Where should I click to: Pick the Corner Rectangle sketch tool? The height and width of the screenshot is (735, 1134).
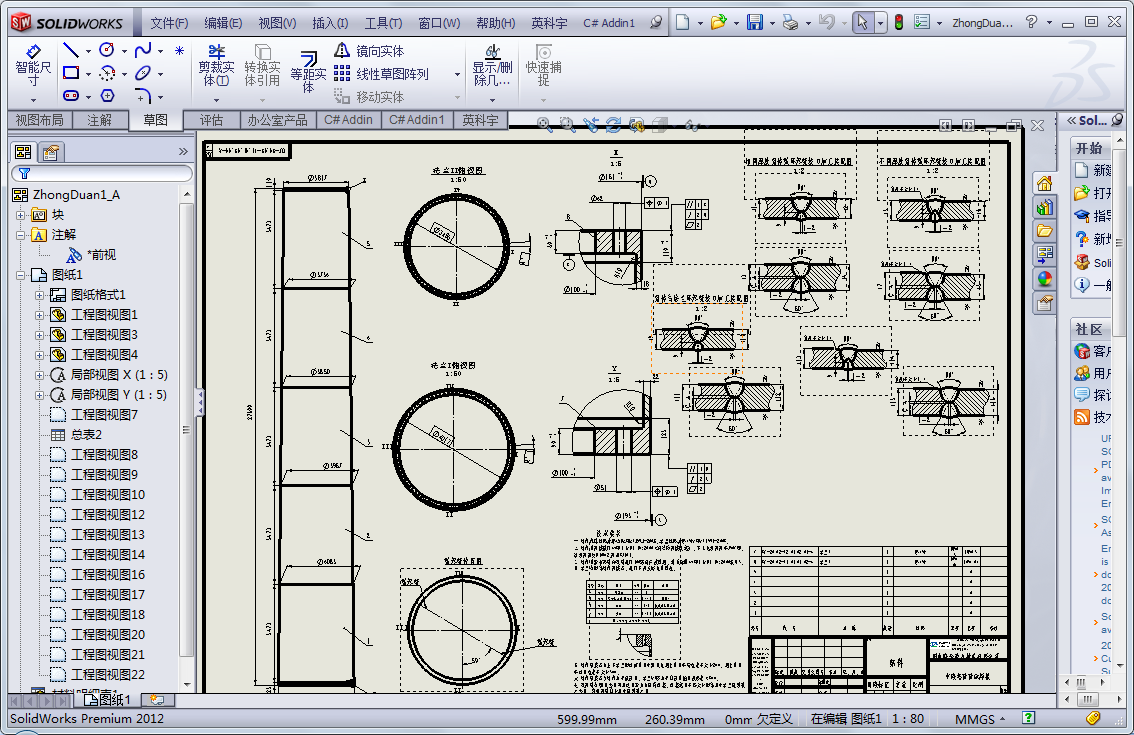point(70,73)
